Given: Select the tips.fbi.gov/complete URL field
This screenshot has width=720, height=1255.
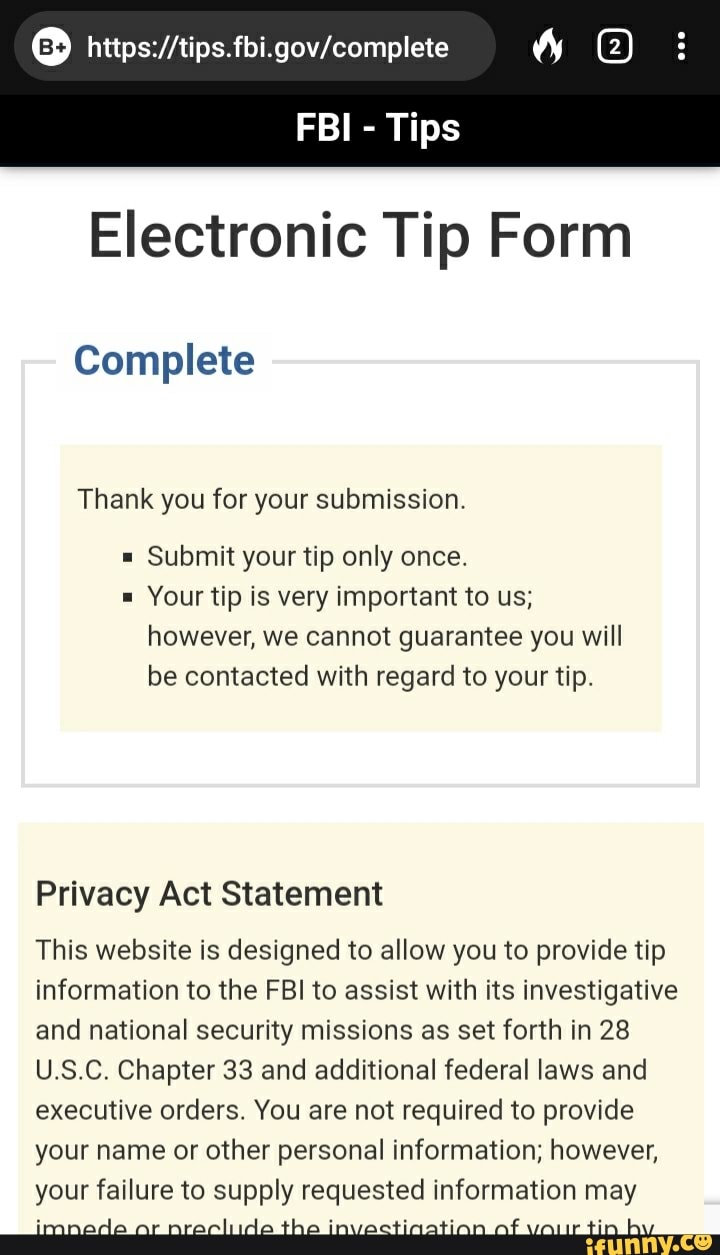Looking at the screenshot, I should pos(268,47).
